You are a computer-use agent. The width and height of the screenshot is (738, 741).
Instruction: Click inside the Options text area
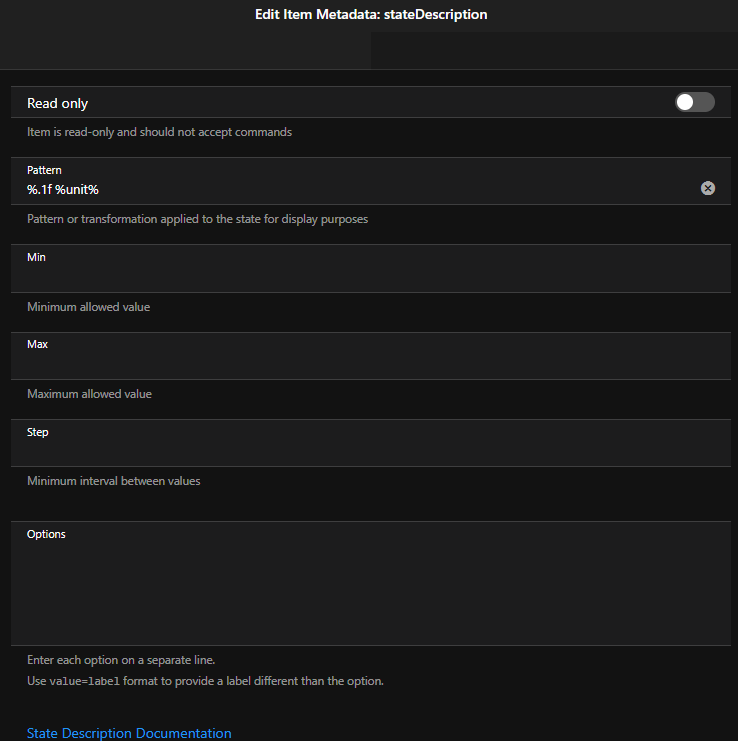(x=368, y=592)
